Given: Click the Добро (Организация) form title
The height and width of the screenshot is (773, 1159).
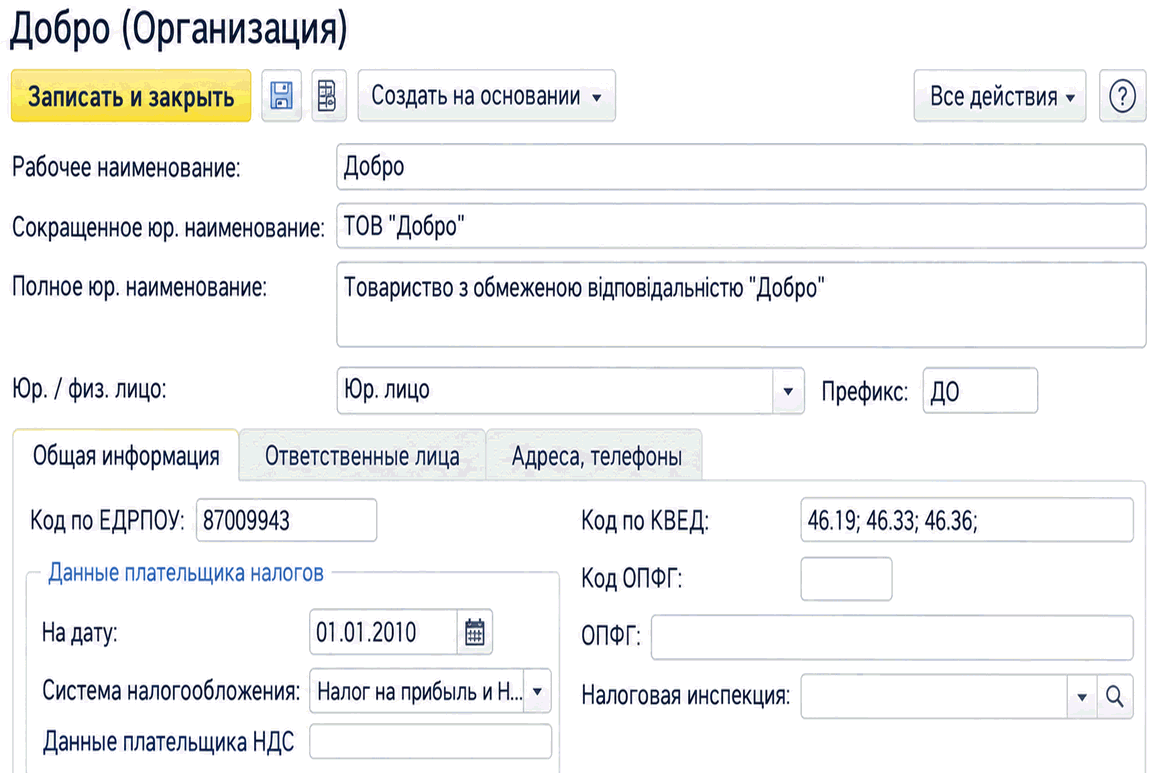Looking at the screenshot, I should [x=178, y=30].
